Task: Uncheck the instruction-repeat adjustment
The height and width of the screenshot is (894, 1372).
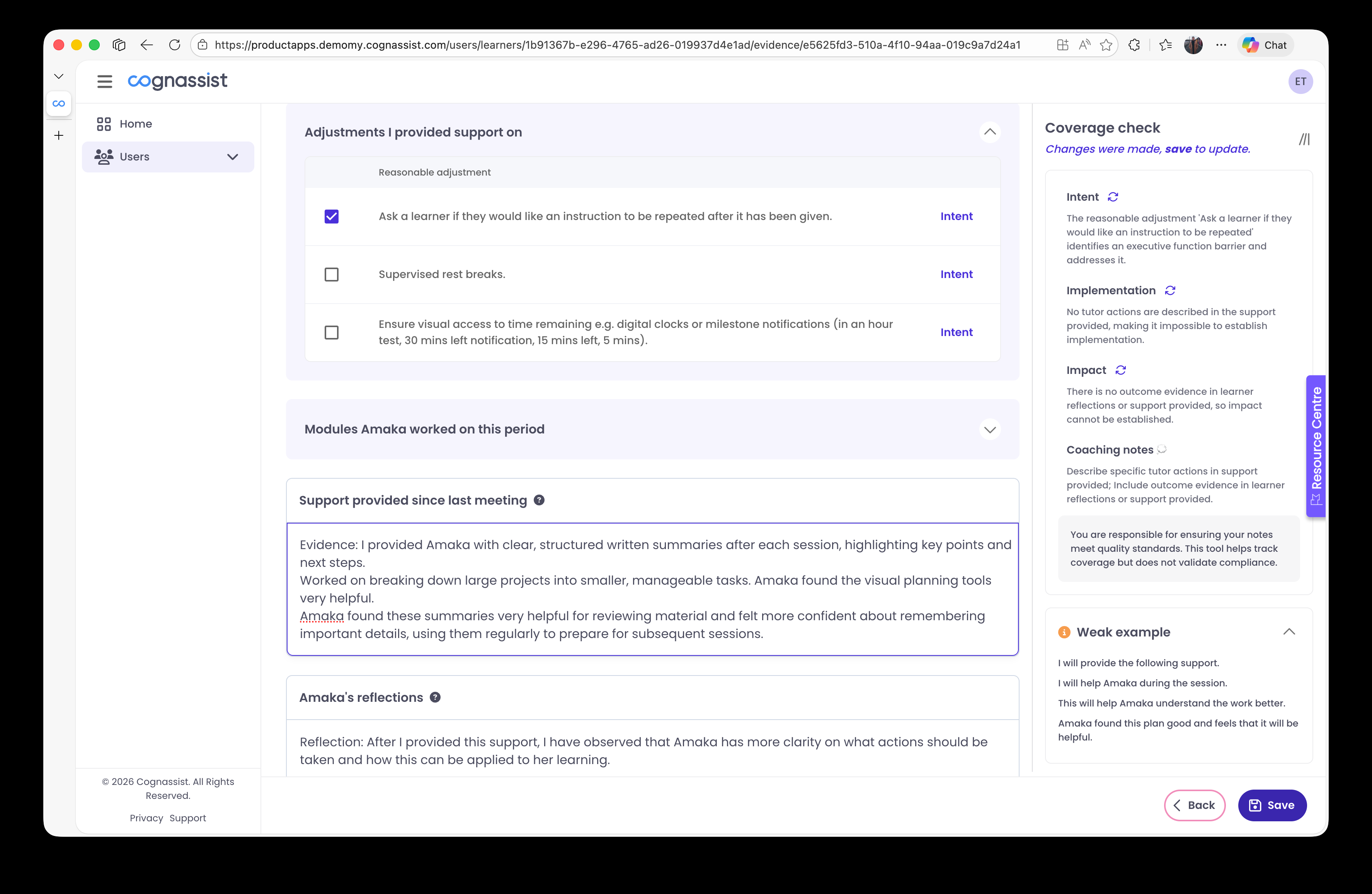Action: (x=332, y=216)
